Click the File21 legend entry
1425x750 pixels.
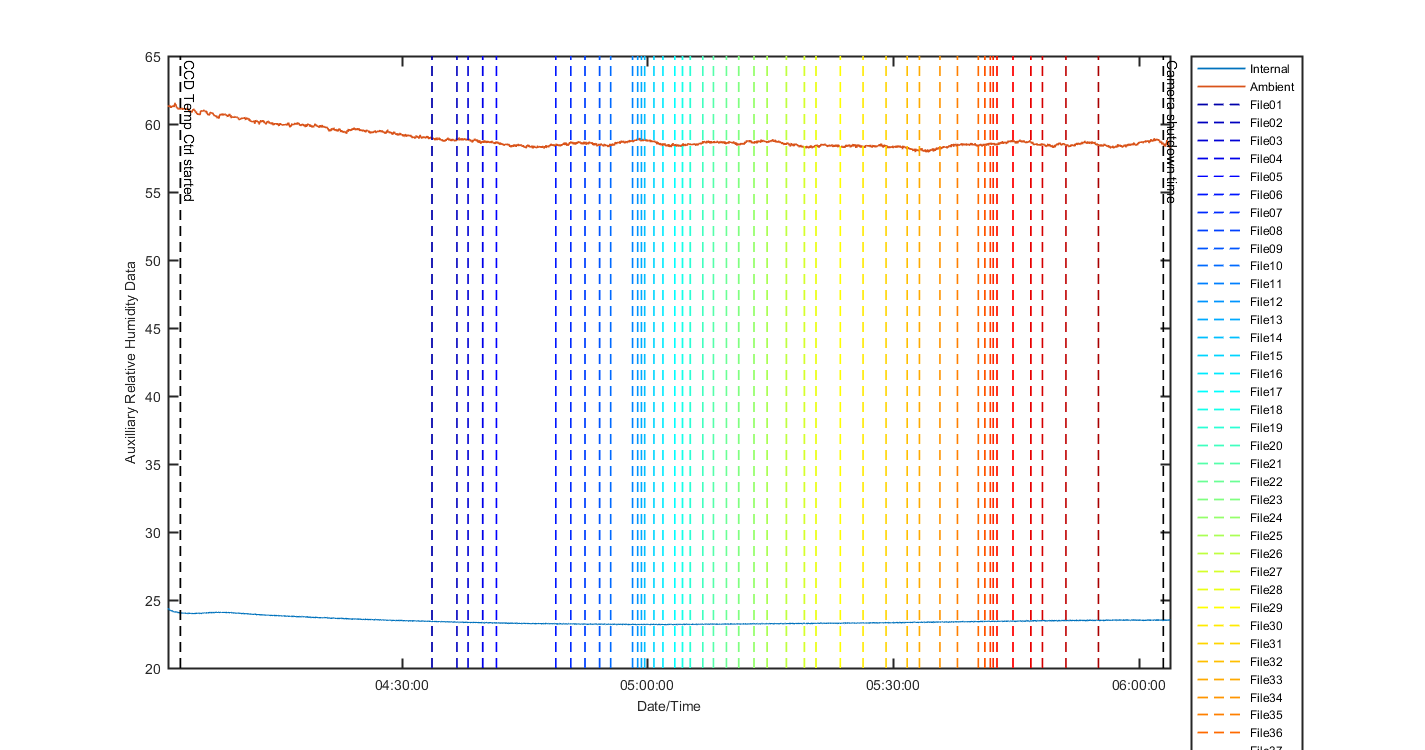[x=1241, y=464]
